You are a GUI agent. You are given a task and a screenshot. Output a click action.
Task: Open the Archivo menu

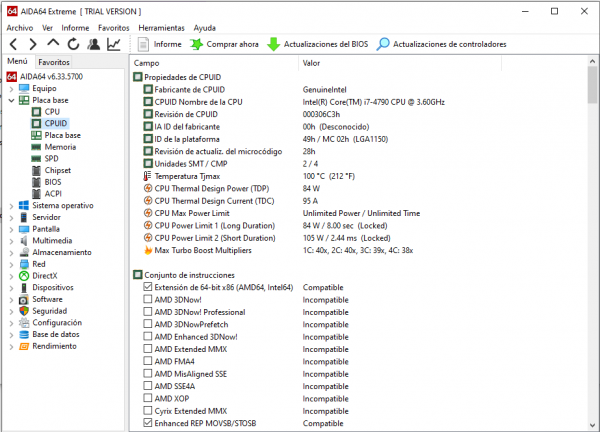(x=20, y=28)
